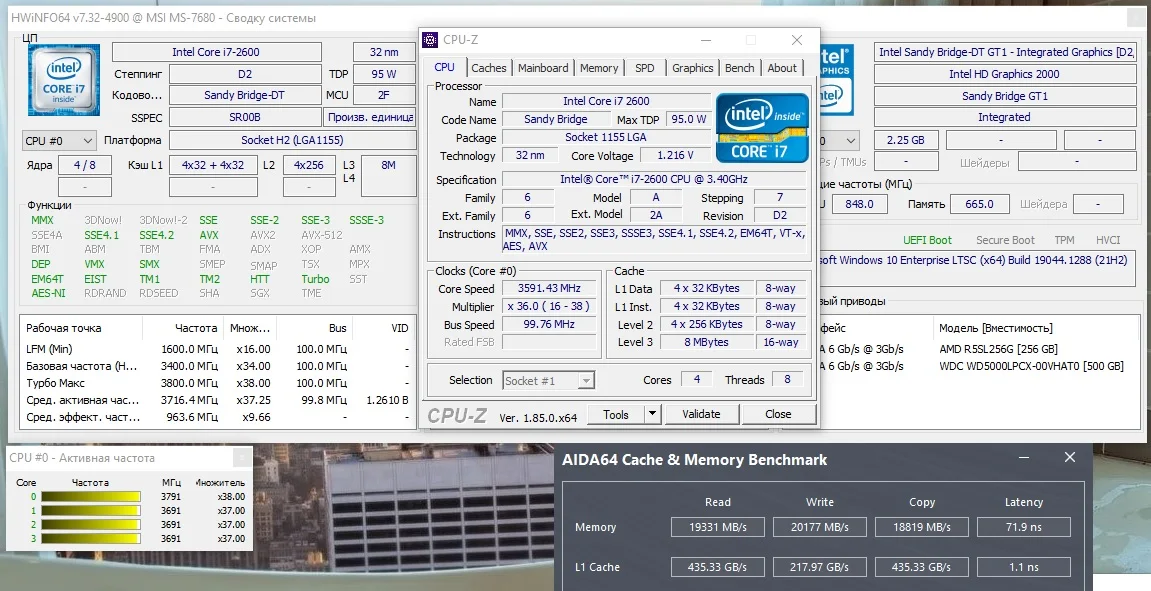The image size is (1151, 591).
Task: Click the Intel Core i7 logo in CPU-Z
Action: point(762,128)
